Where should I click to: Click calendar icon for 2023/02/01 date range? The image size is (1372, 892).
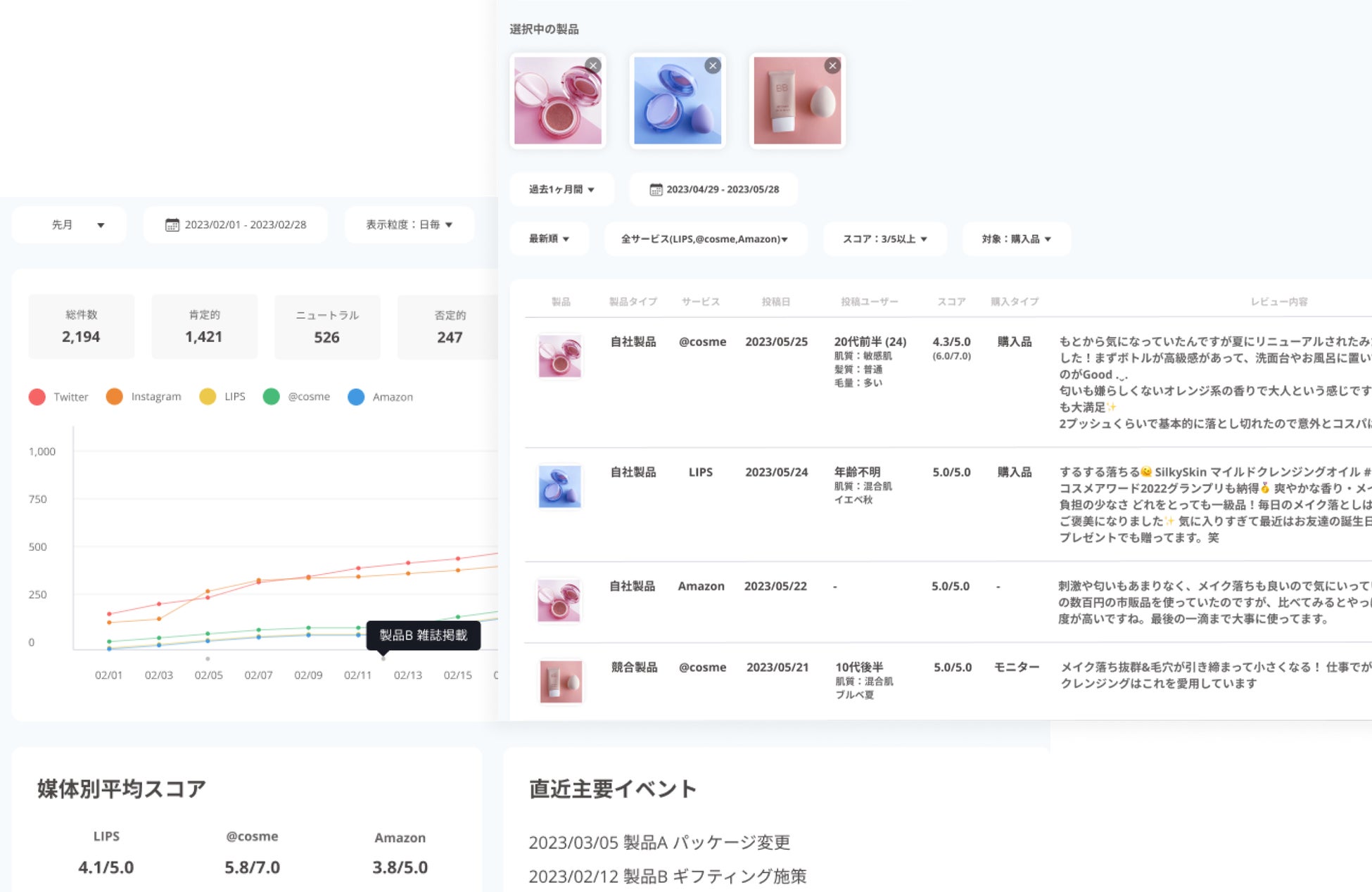(172, 225)
